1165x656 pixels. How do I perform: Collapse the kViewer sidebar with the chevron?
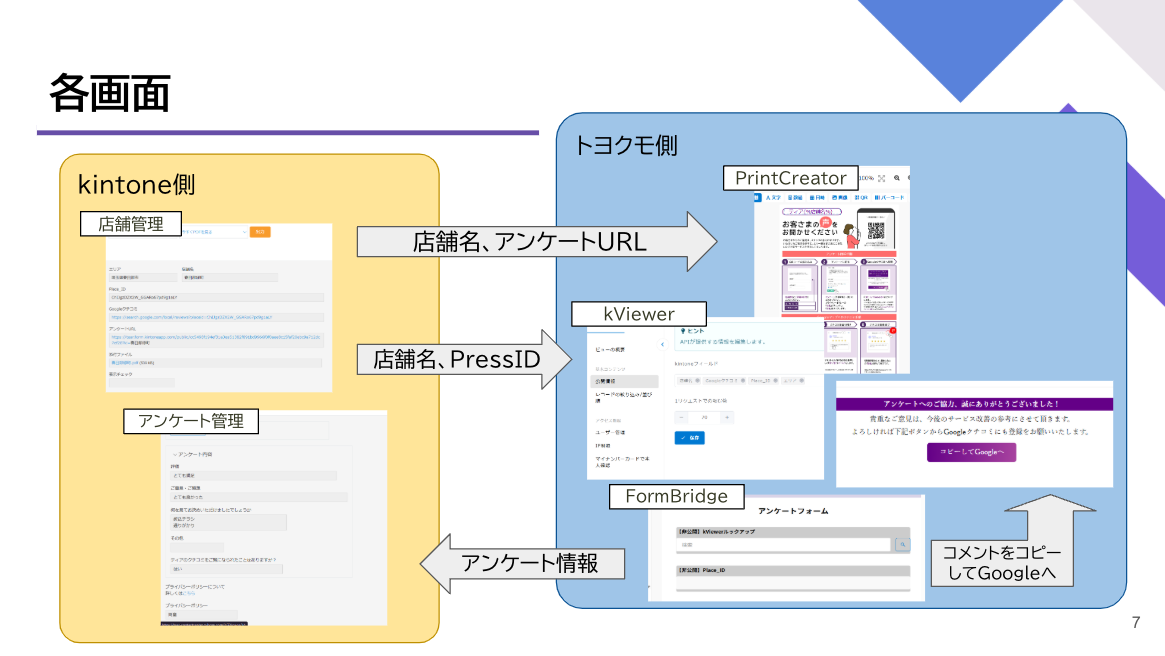point(662,344)
